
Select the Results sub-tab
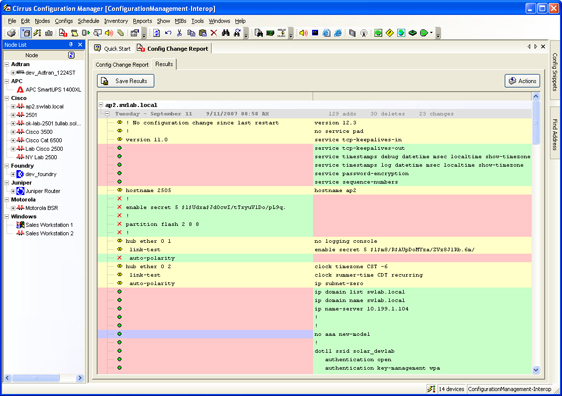[164, 64]
